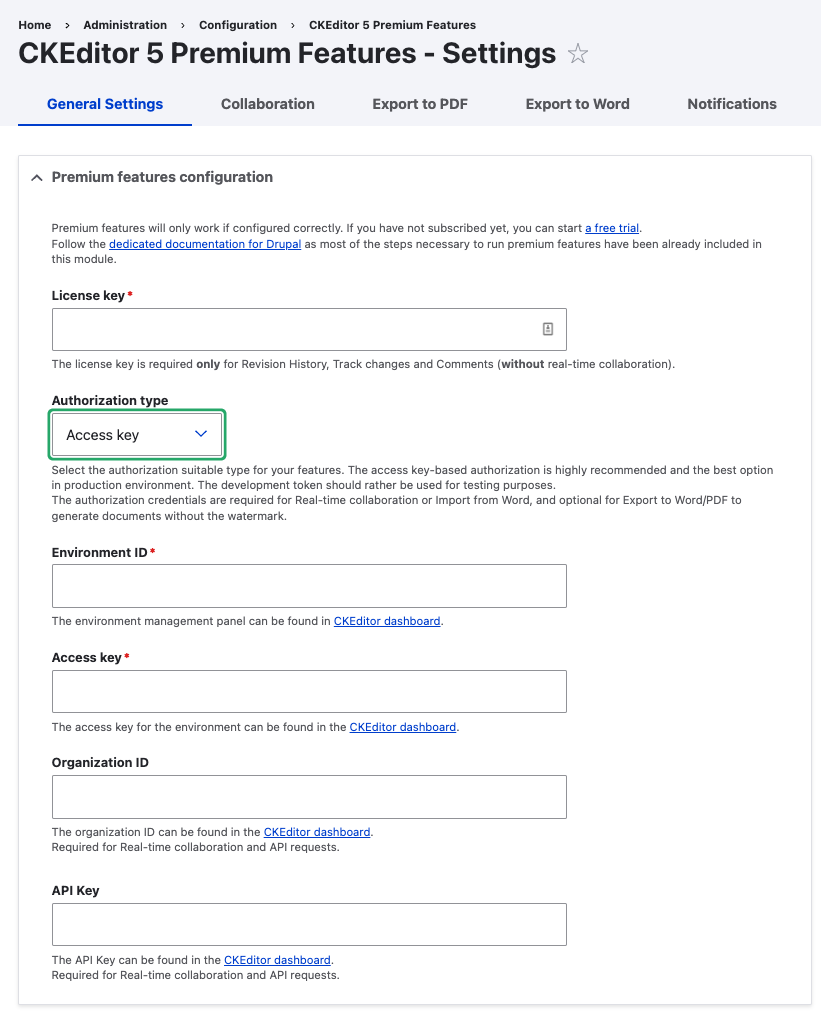Focus the Access key text field
The width and height of the screenshot is (821, 1012).
309,691
